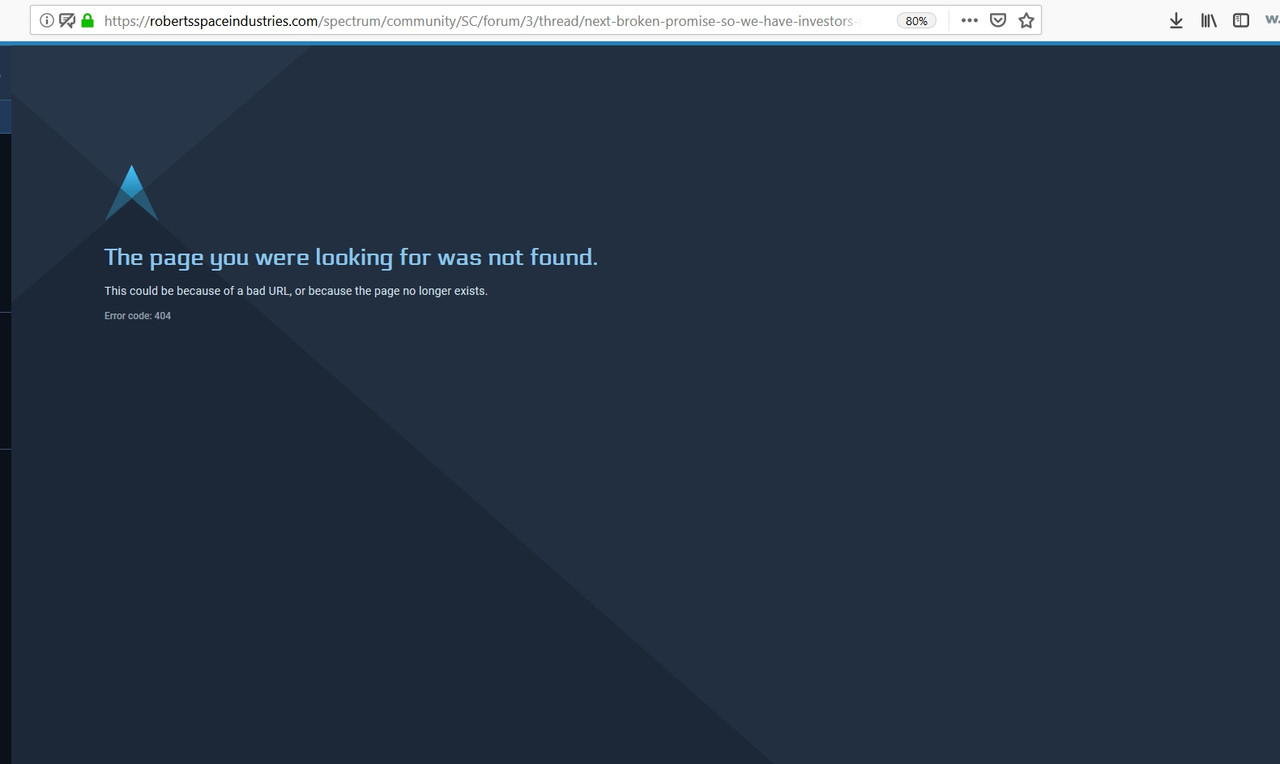The height and width of the screenshot is (764, 1280).
Task: Show the green padlock connection details
Action: point(88,20)
